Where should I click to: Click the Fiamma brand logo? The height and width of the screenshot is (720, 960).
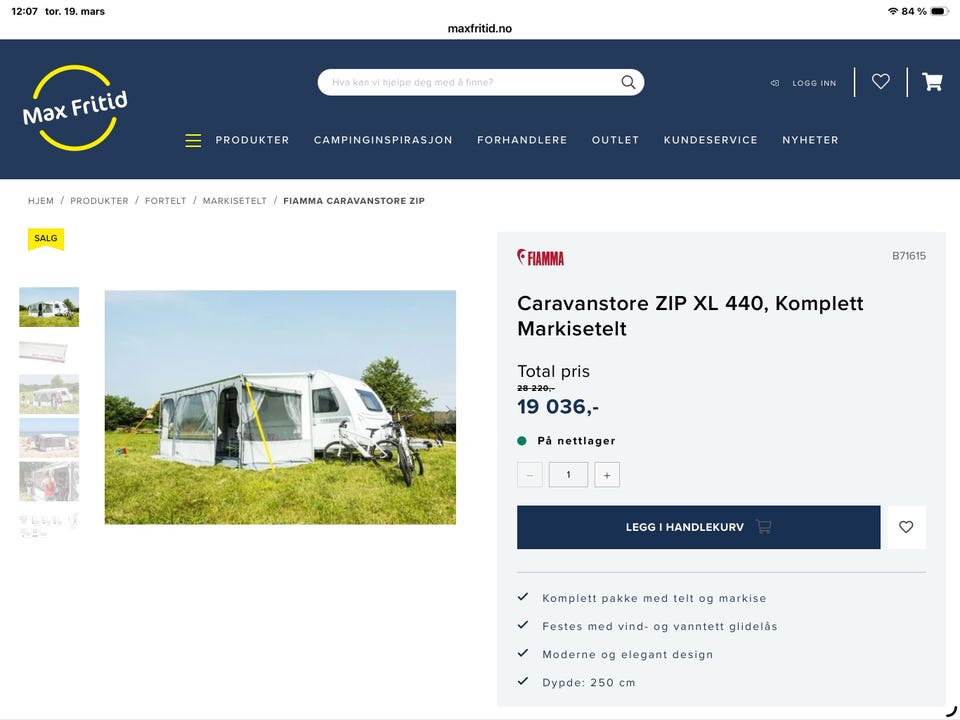point(540,257)
